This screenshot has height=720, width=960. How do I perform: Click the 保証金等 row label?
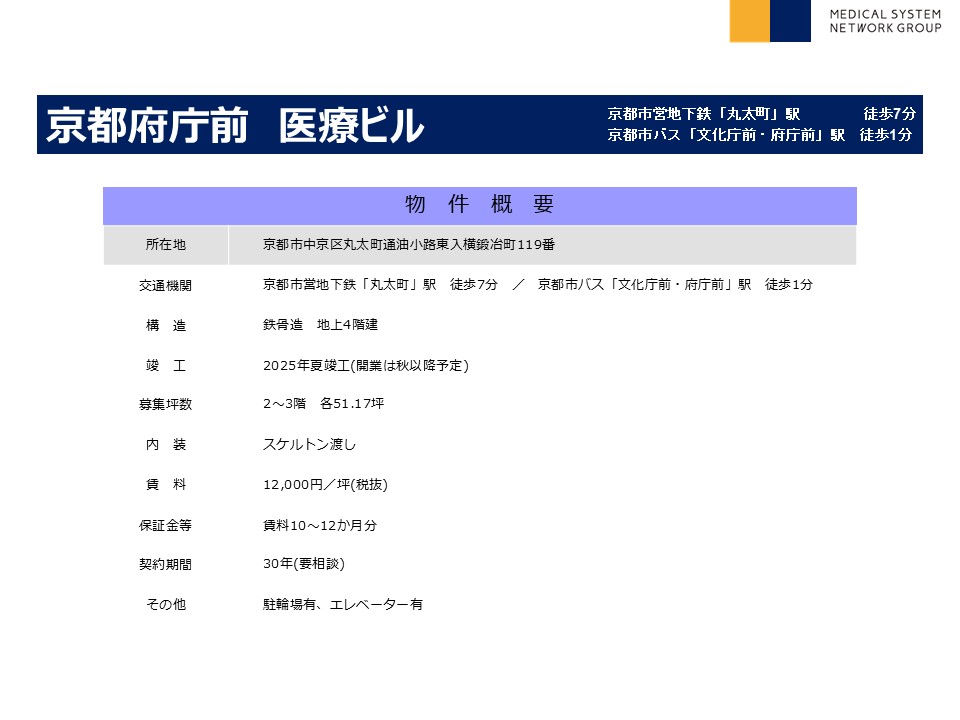tap(165, 525)
